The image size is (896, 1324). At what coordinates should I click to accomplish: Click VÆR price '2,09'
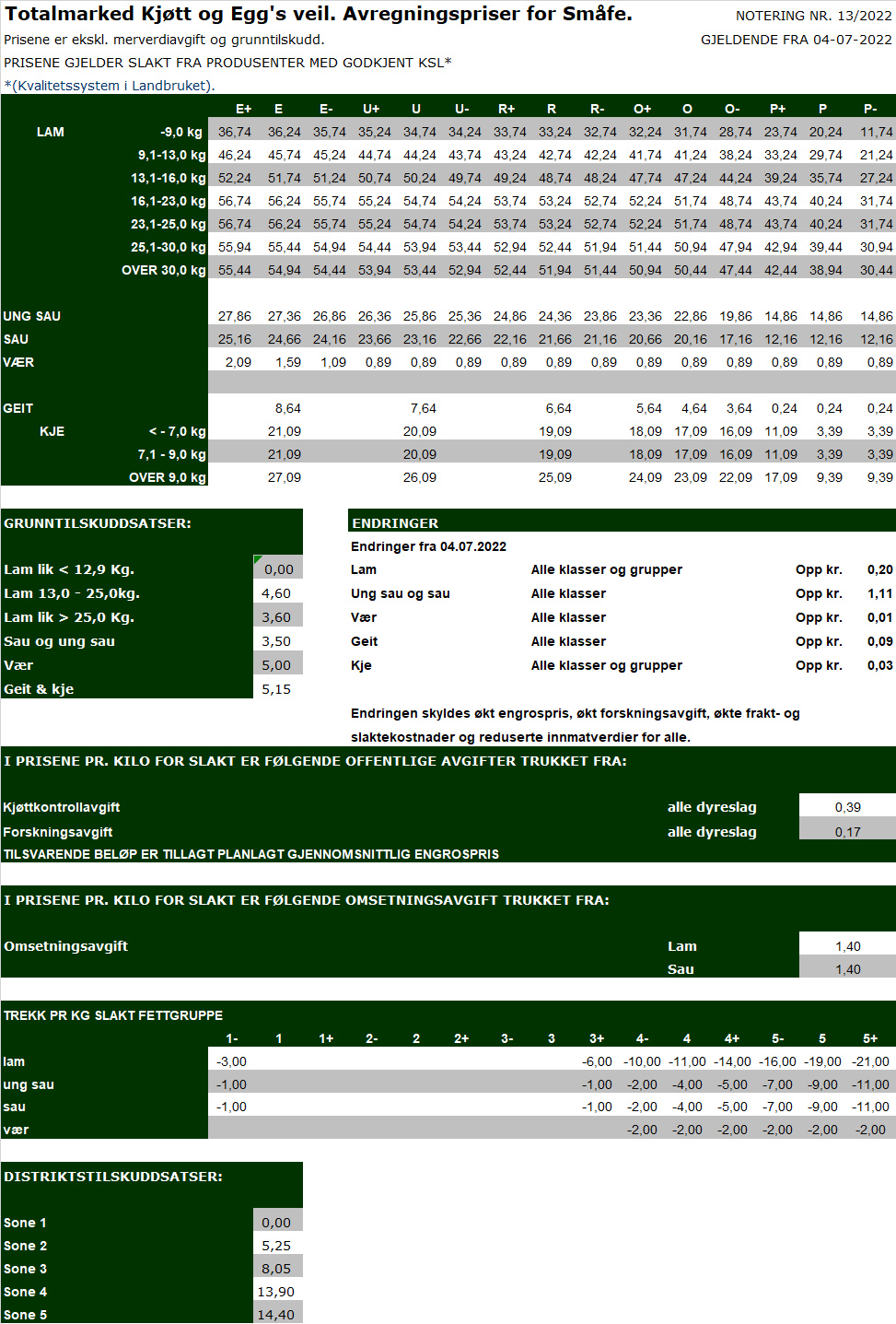(x=239, y=362)
